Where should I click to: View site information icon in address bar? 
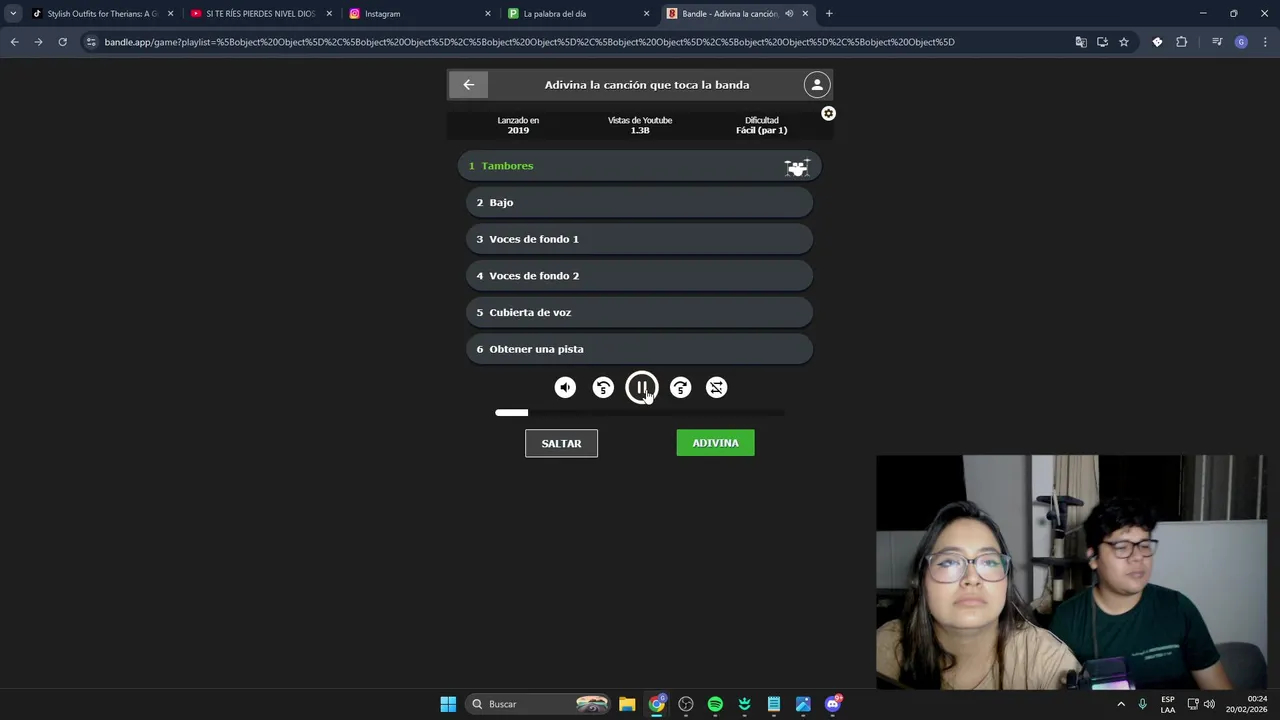point(91,42)
